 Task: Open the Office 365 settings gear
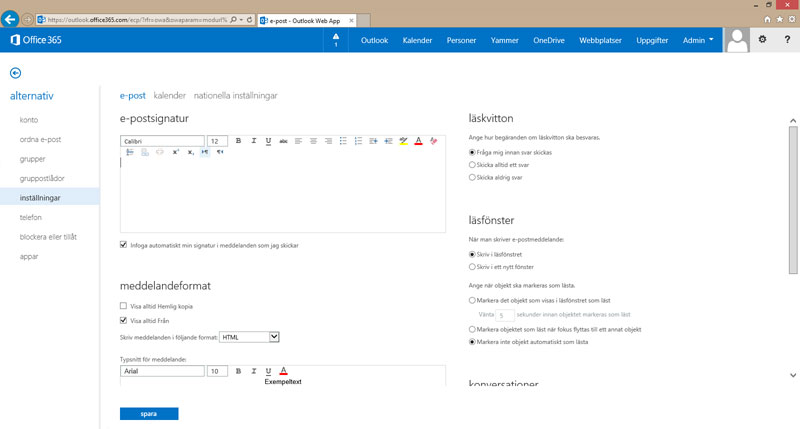coord(762,40)
